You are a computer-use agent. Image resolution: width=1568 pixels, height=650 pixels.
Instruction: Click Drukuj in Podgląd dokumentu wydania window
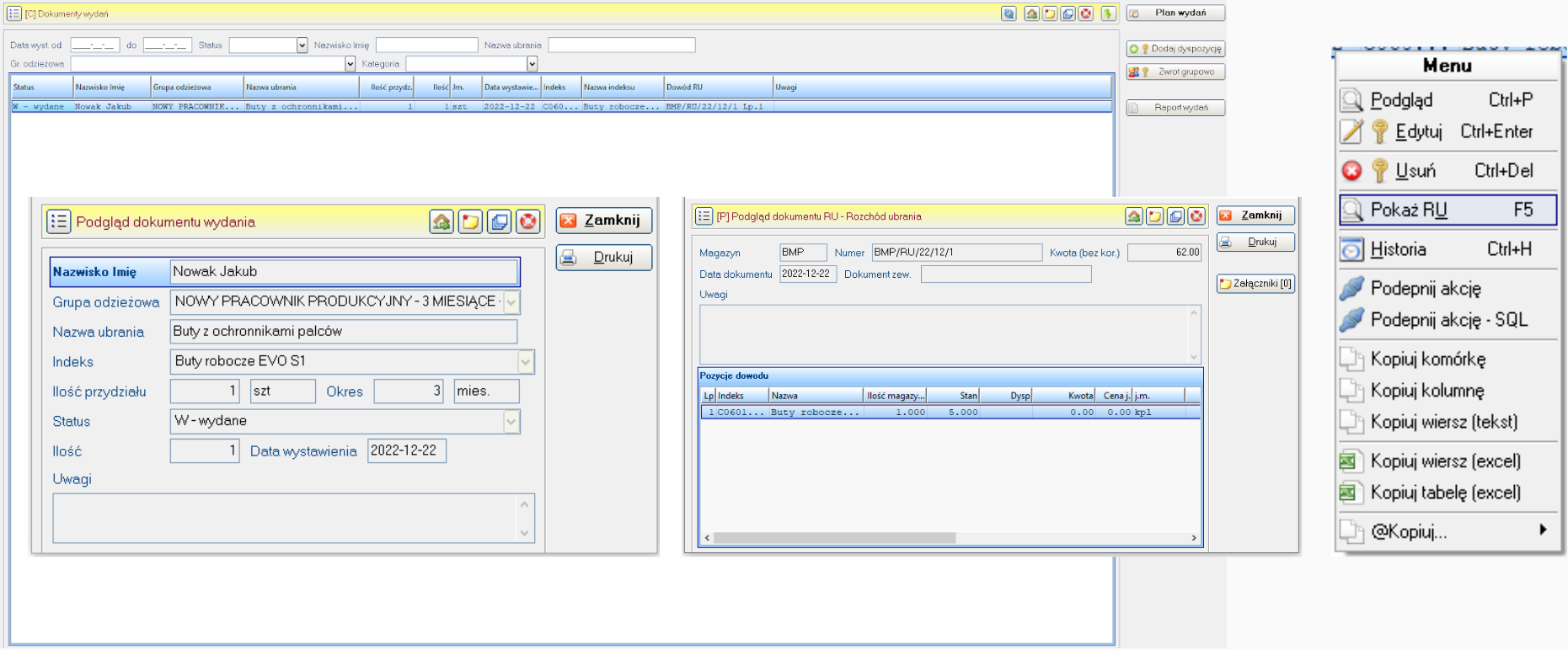(603, 258)
